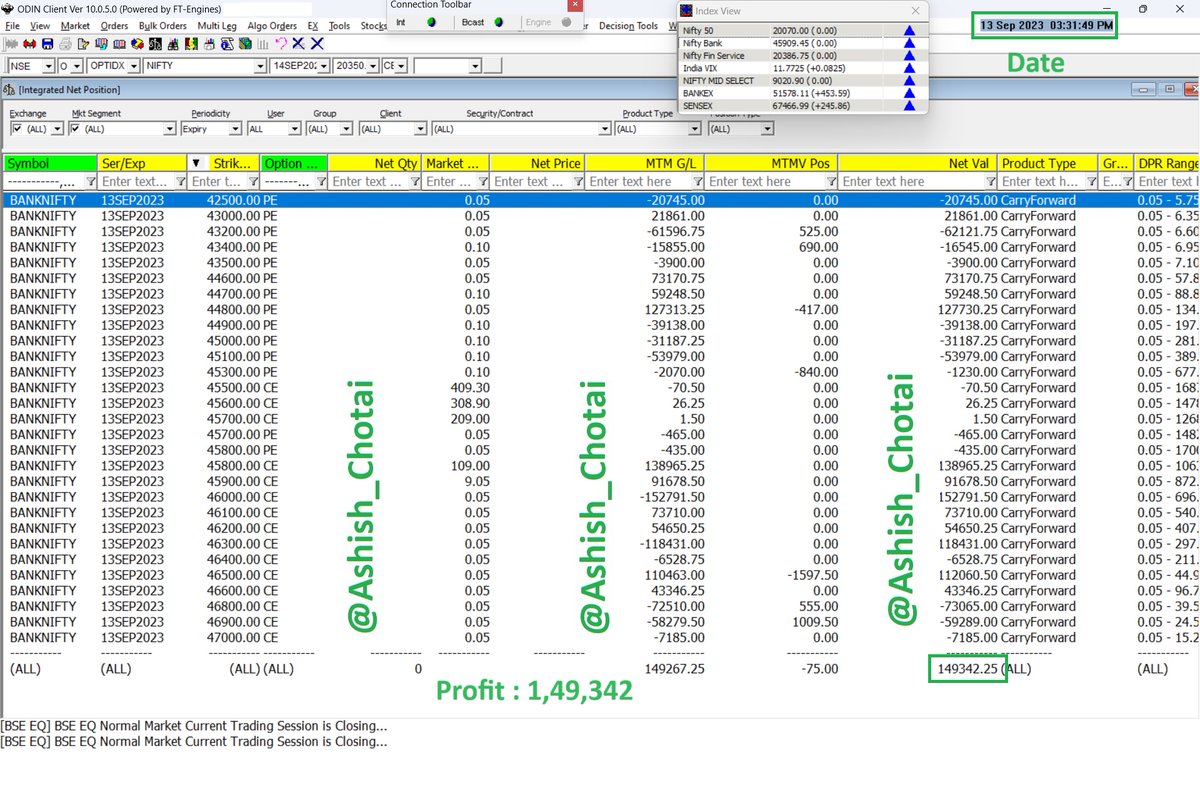Click the Int connection status indicator

pos(431,22)
